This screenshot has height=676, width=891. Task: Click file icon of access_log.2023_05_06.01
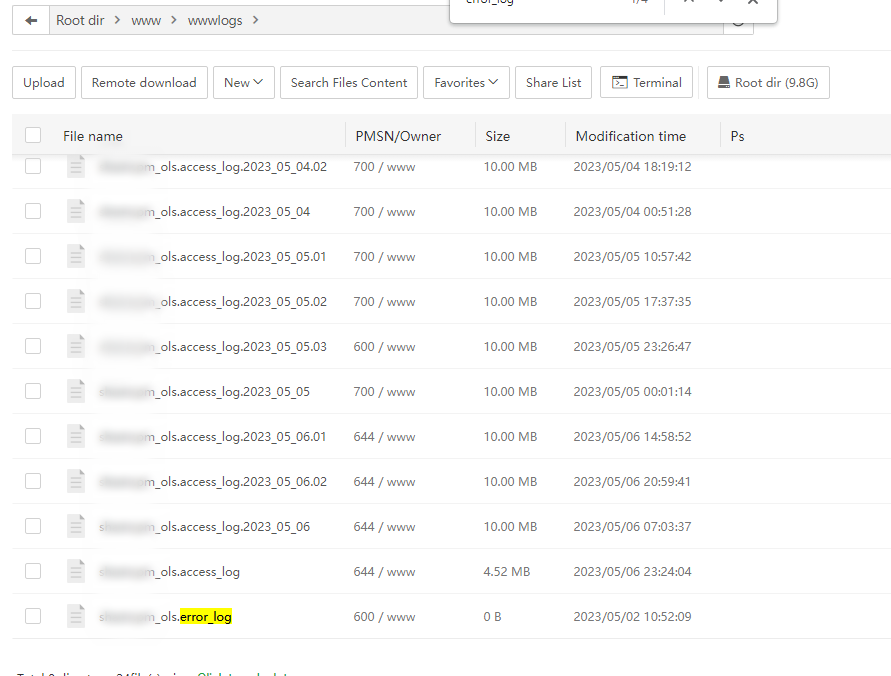[x=76, y=436]
